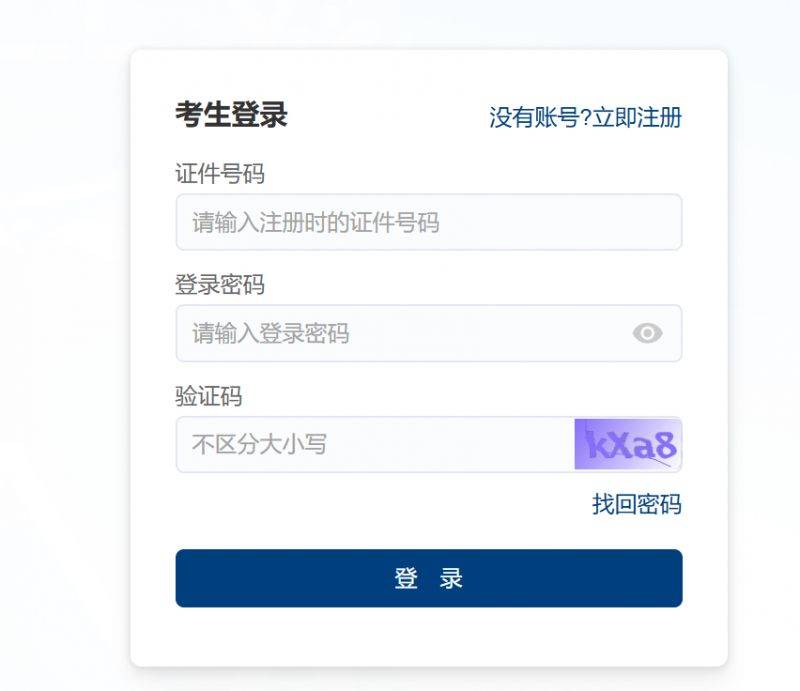800x691 pixels.
Task: Click the 不区分大小写 placeholder field
Action: [259, 444]
